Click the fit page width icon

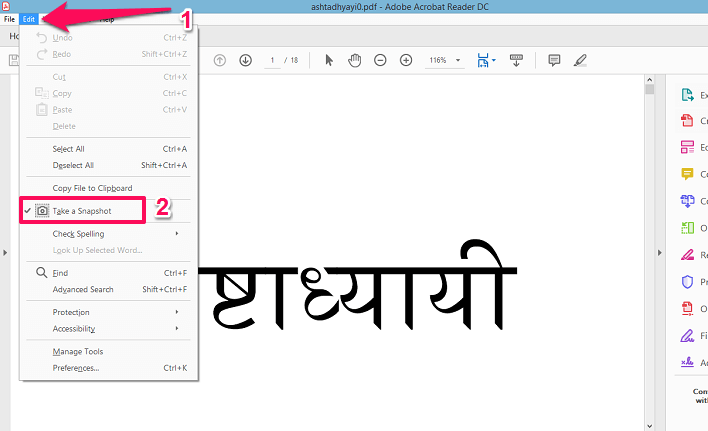(483, 60)
